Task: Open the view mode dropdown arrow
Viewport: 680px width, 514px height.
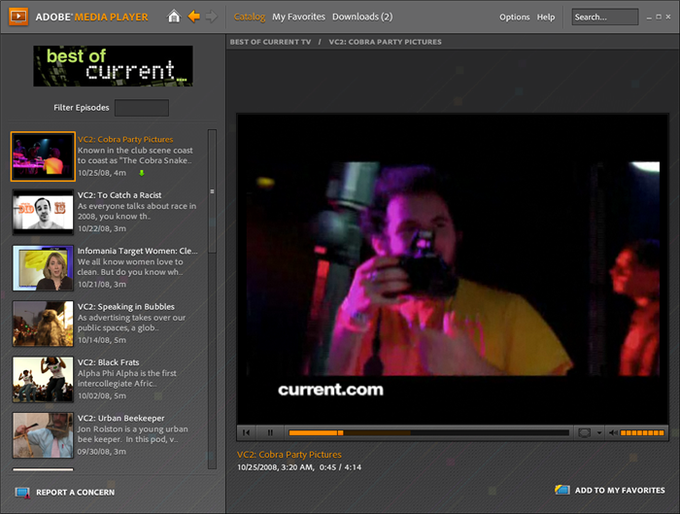Action: tap(599, 433)
